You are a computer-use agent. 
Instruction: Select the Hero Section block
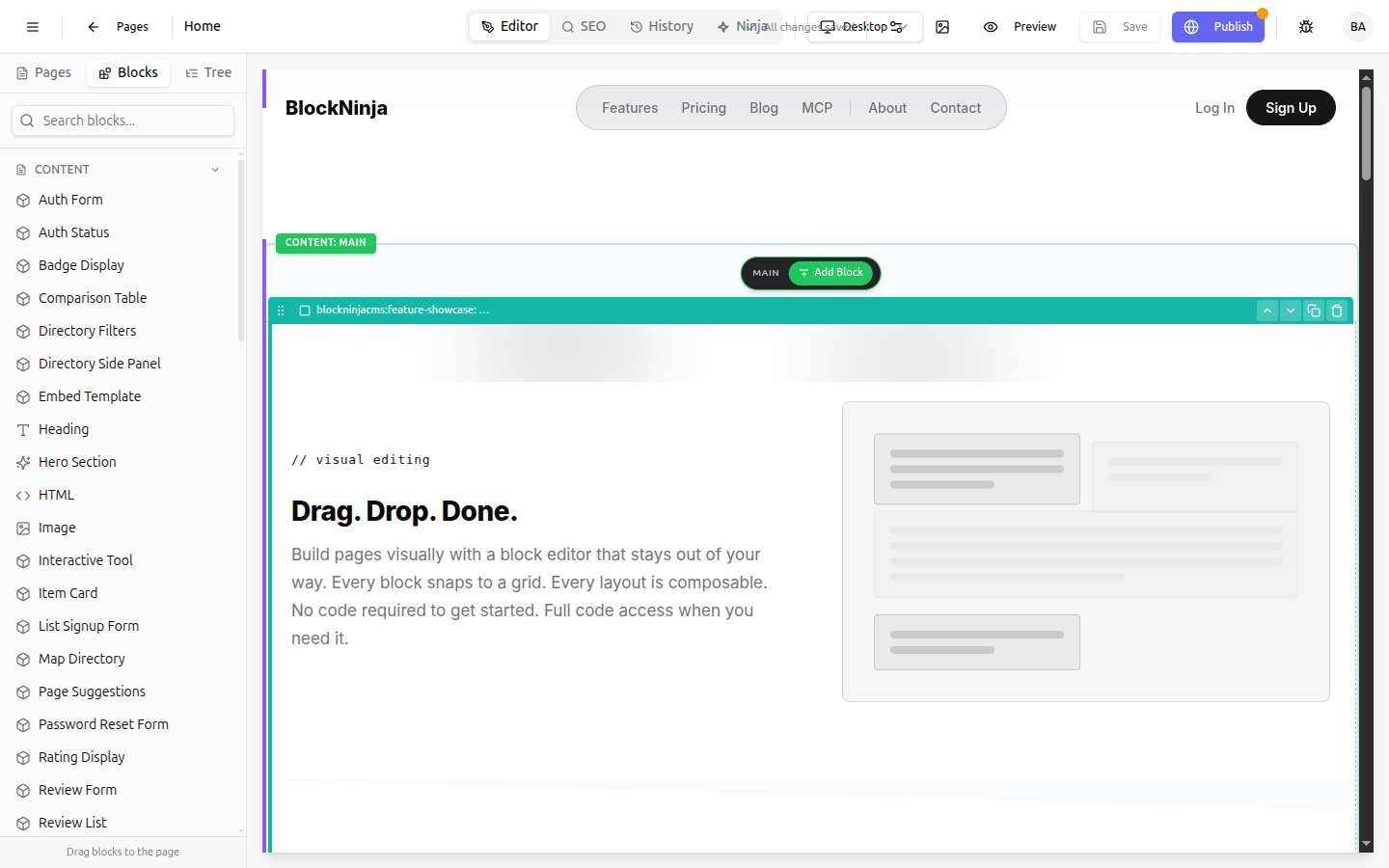point(122,462)
